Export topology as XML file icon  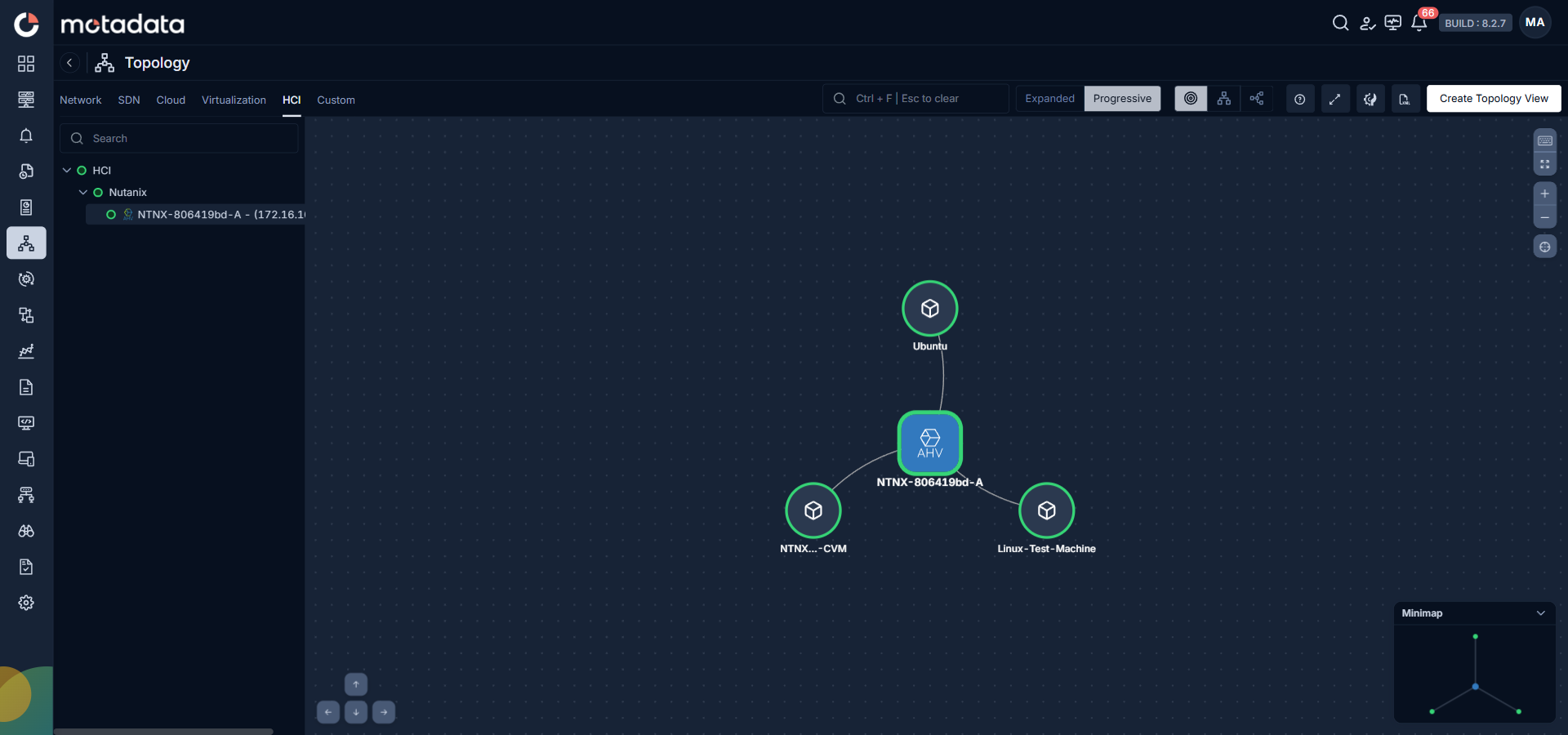pos(1405,99)
